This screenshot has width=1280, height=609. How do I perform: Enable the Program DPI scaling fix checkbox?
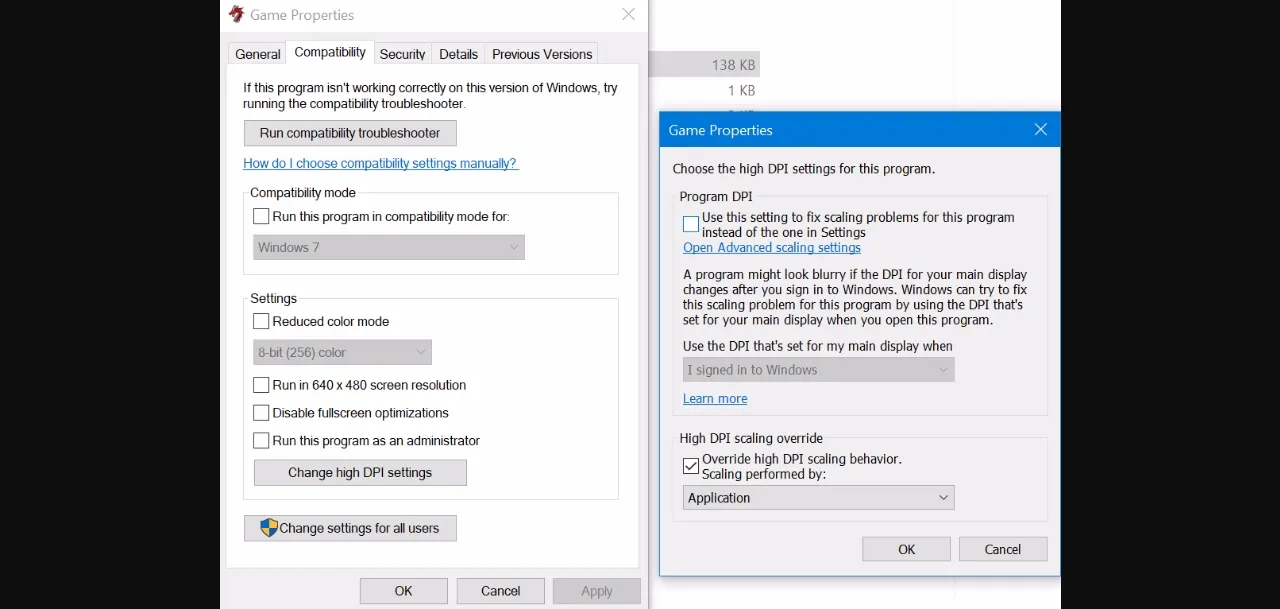click(691, 224)
